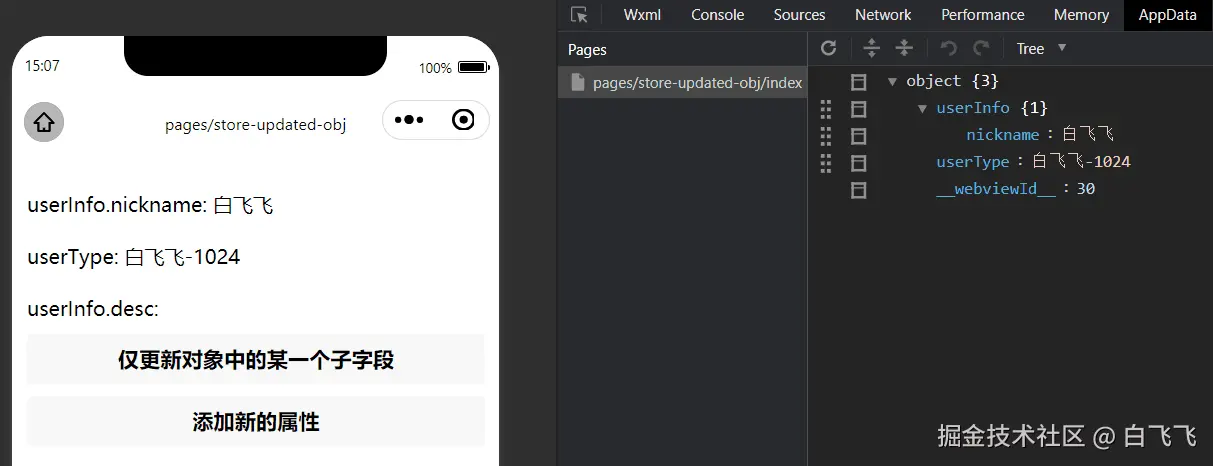
Task: Click the box icon beside __webviewId__ row
Action: pos(858,189)
